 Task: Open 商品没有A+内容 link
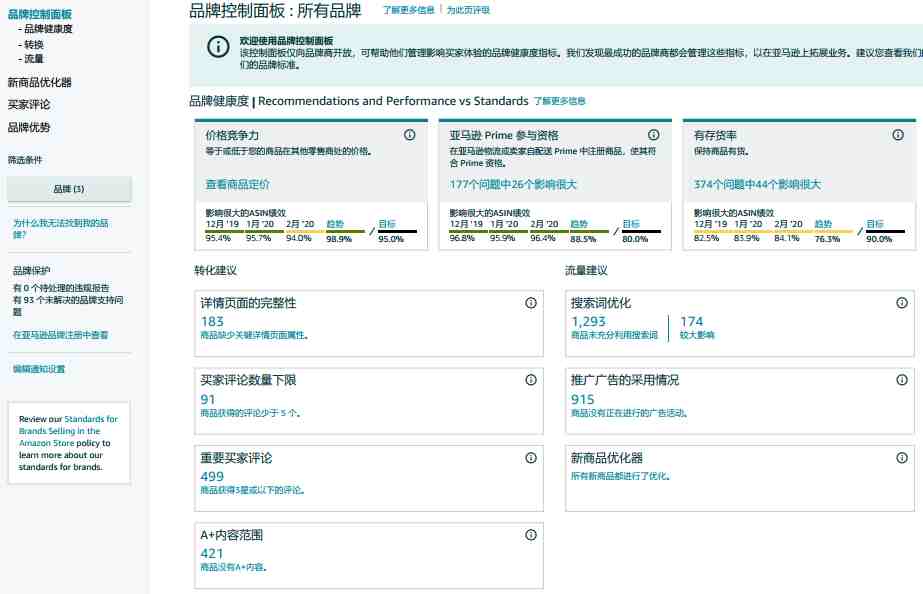pos(234,567)
